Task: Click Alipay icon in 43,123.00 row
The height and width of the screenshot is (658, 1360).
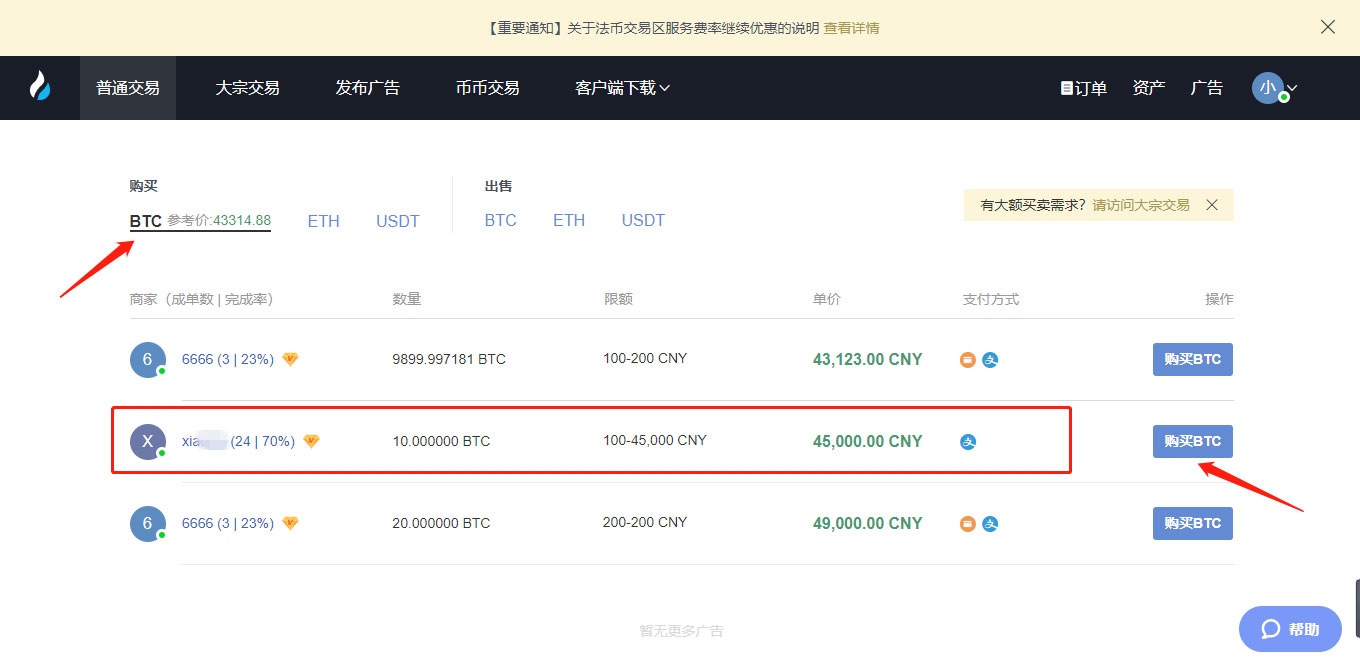Action: pos(990,360)
